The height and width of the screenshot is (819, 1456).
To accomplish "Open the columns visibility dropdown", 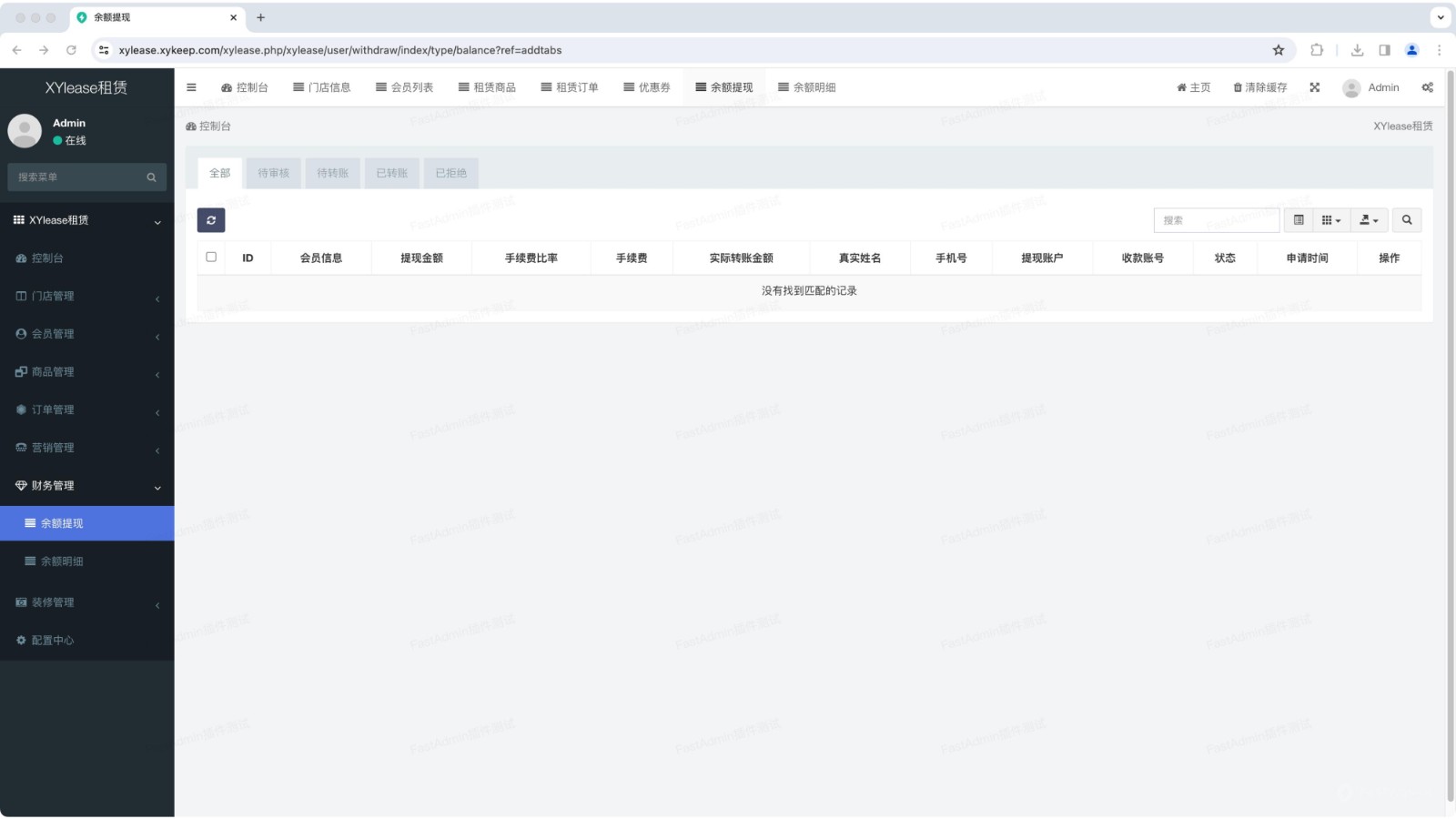I will click(1331, 220).
